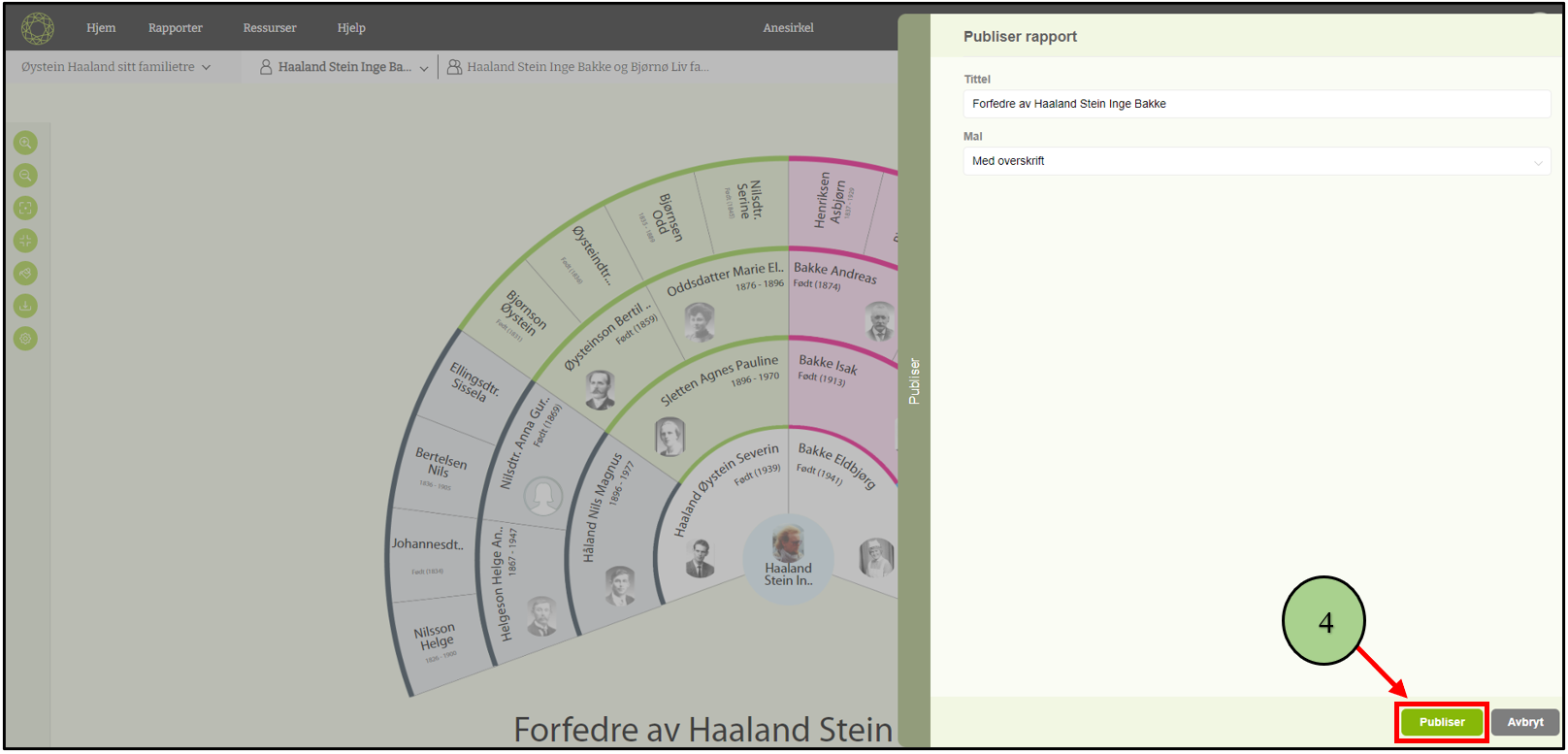Open Øystein Haaland sitt familietre dropdown
1568x754 pixels.
[x=115, y=67]
